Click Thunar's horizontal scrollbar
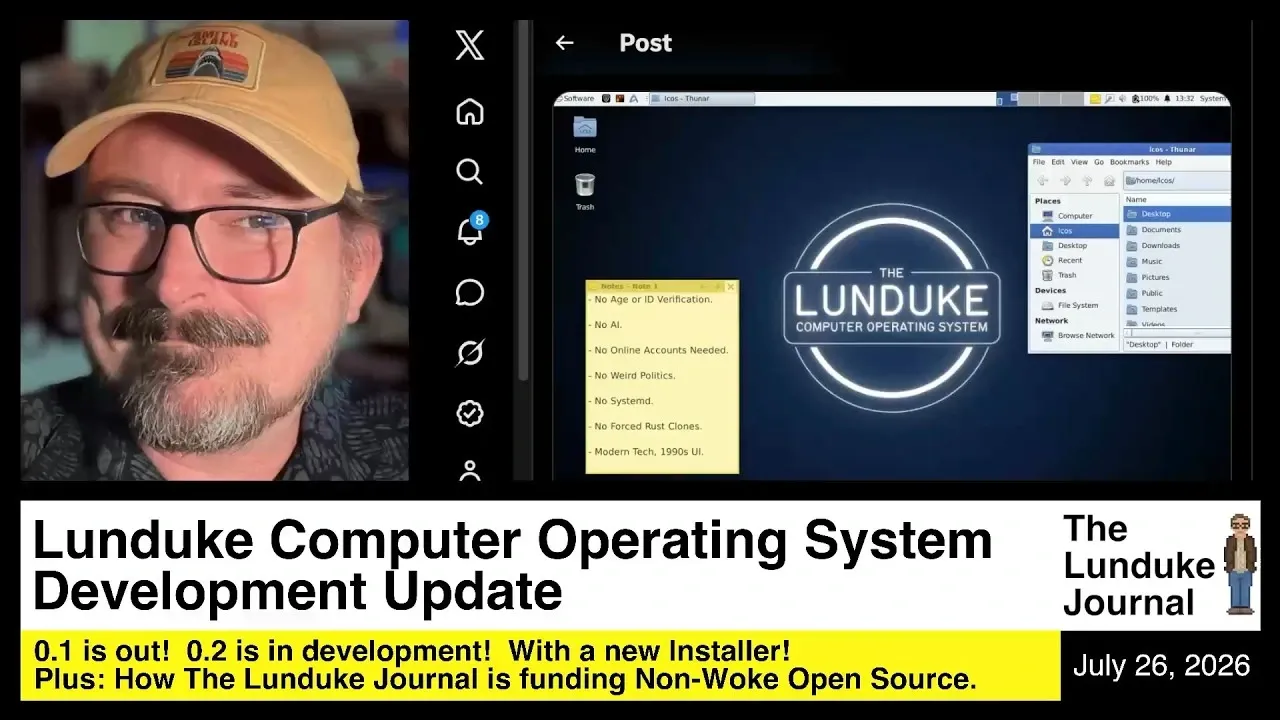The image size is (1280, 720). point(1177,332)
